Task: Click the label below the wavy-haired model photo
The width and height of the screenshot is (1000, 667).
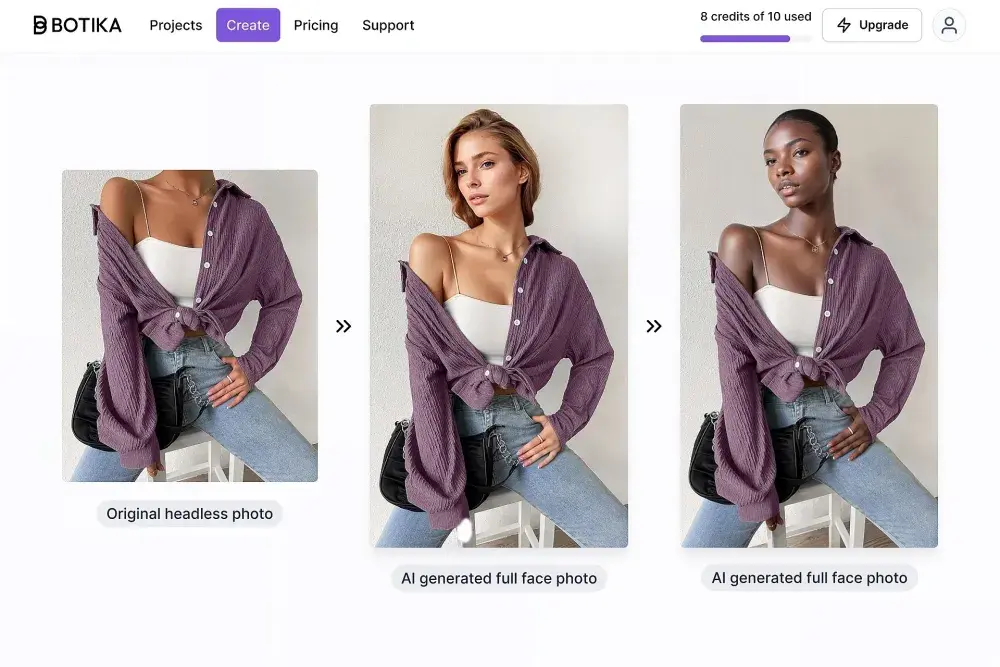Action: point(499,578)
